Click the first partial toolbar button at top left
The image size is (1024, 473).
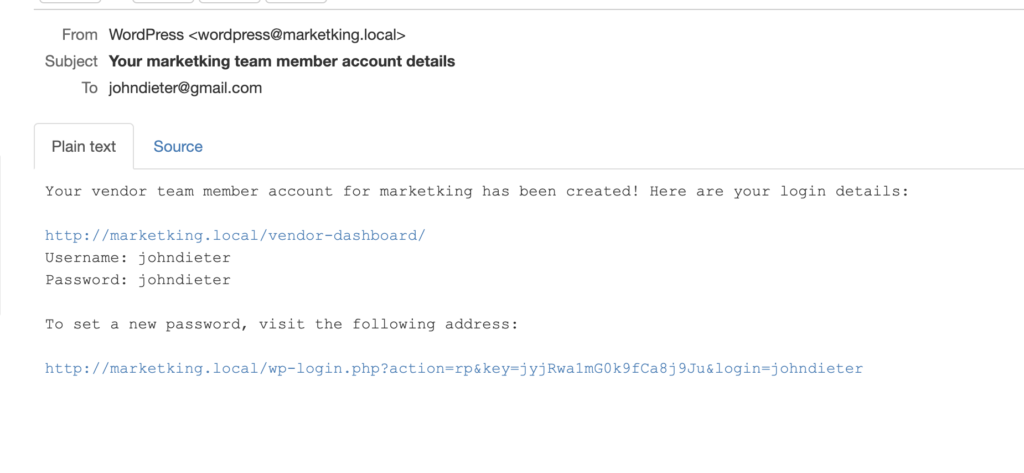[x=71, y=1]
